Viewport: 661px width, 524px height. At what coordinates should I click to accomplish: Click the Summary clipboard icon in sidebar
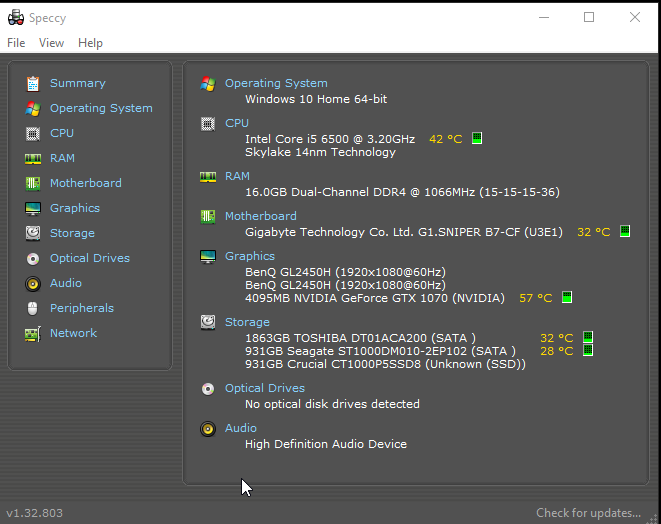(x=33, y=83)
